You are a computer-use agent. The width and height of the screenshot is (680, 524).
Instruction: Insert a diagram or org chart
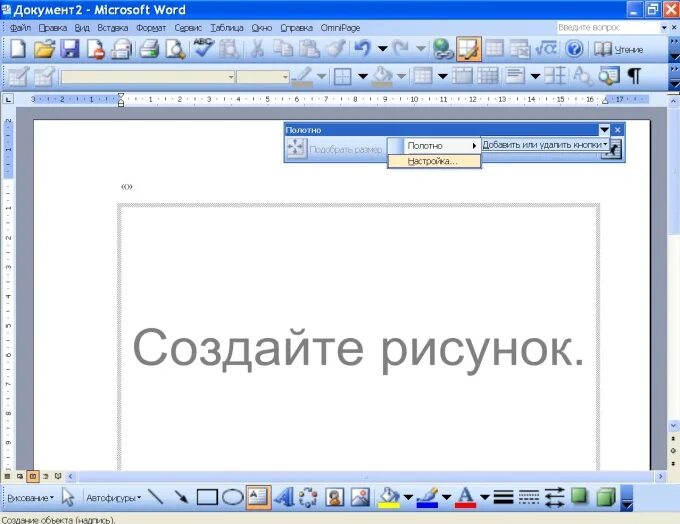308,497
